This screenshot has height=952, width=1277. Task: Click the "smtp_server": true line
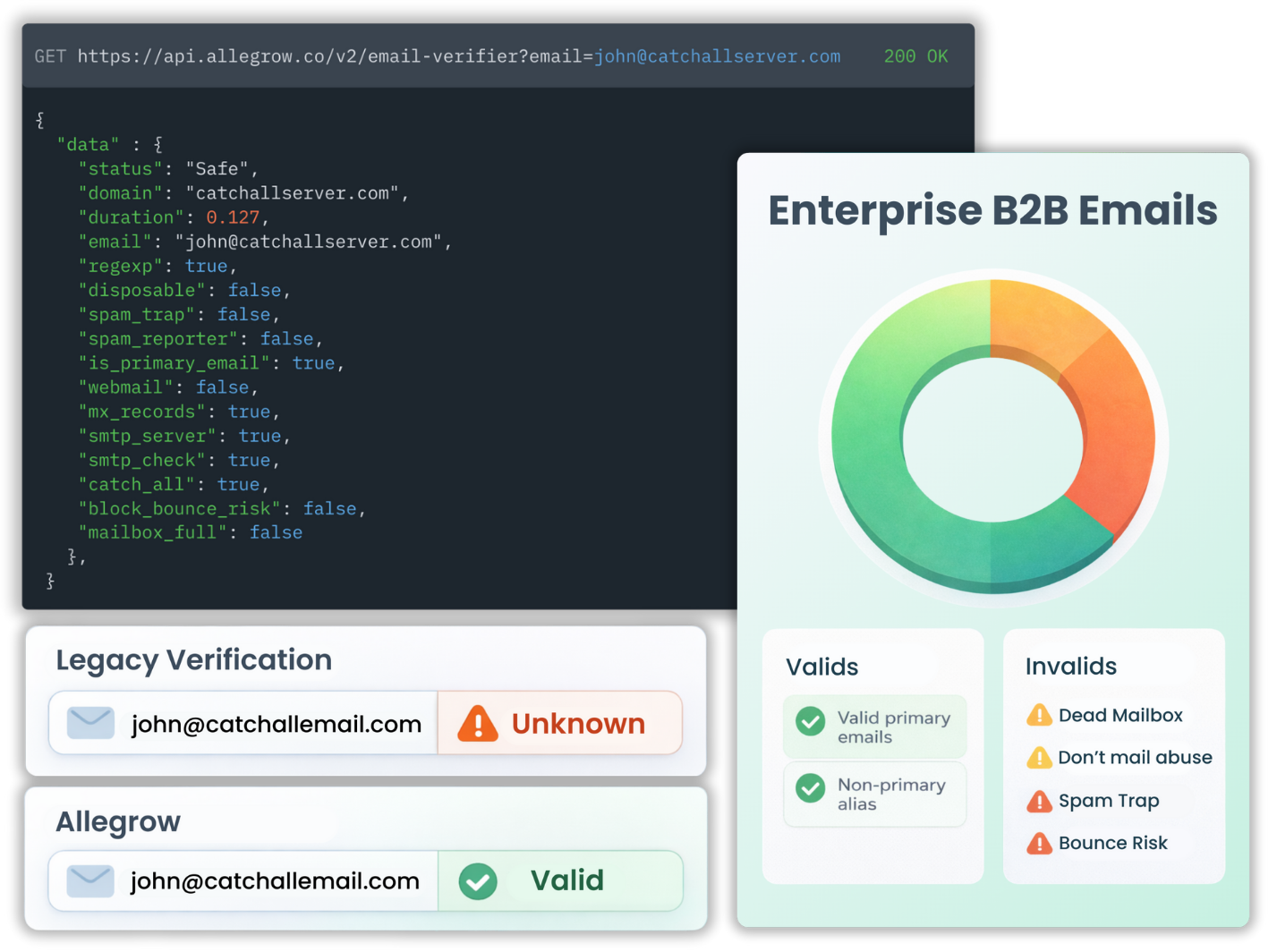coord(184,436)
